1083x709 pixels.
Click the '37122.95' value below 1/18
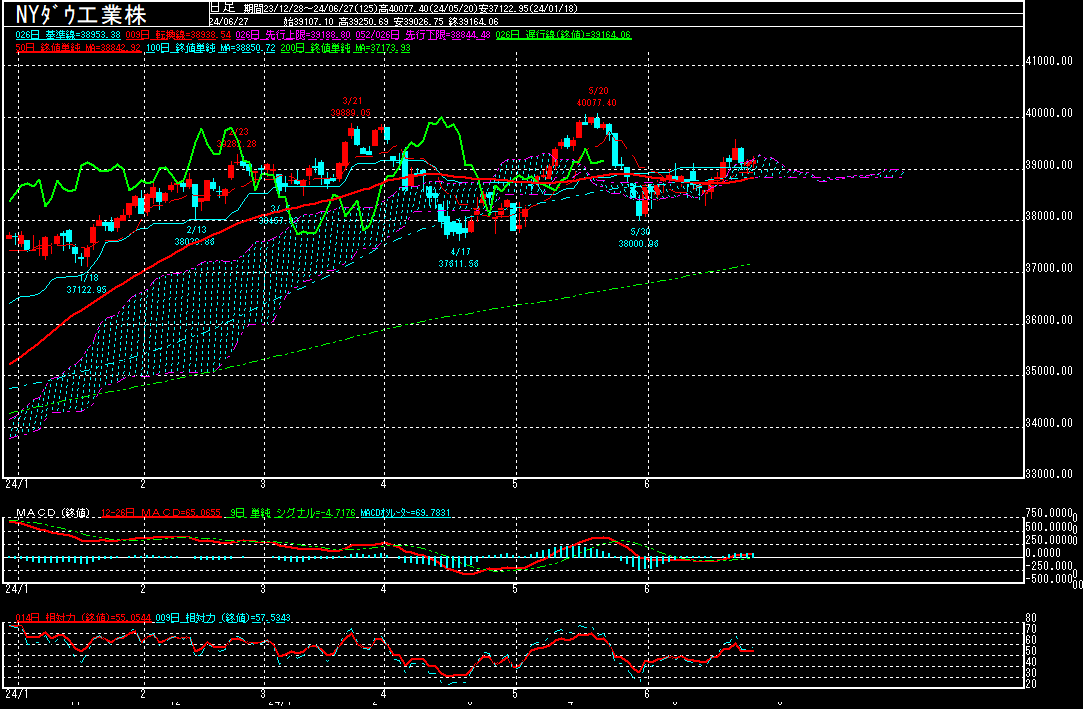86,289
